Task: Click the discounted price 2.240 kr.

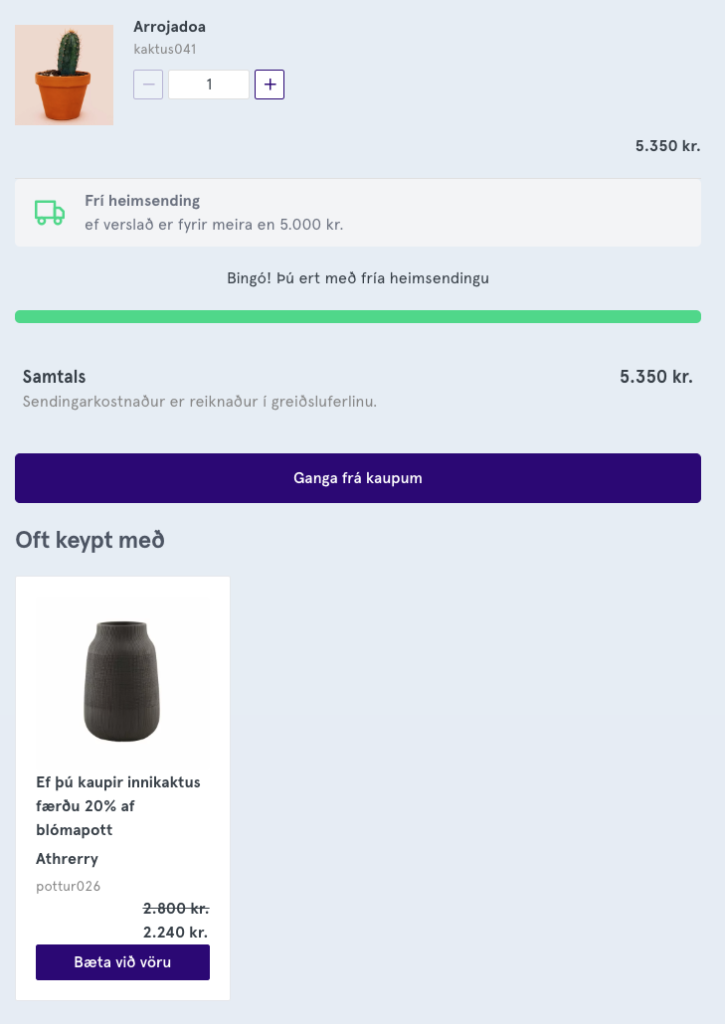Action: tap(175, 932)
